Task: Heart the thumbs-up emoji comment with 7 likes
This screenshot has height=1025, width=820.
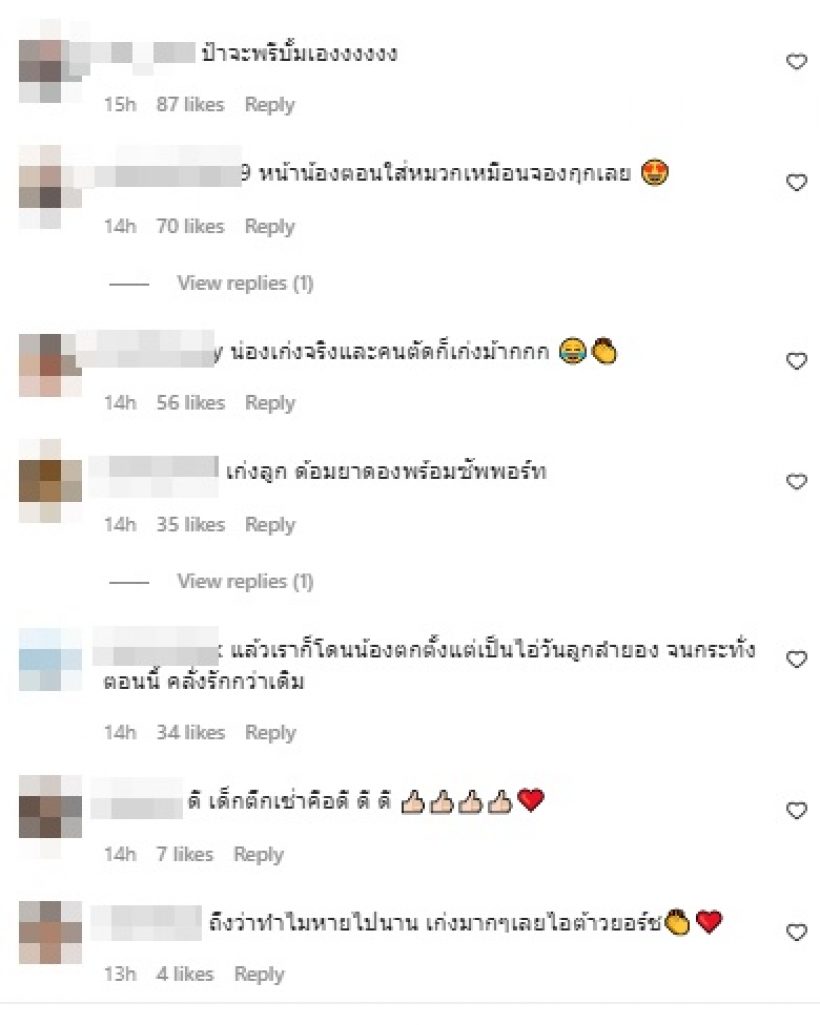Action: [x=796, y=811]
